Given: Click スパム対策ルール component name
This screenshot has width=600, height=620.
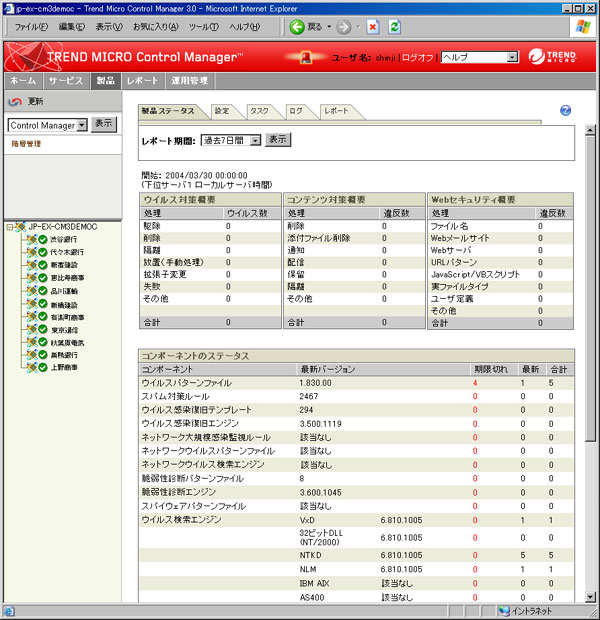Looking at the screenshot, I should pyautogui.click(x=175, y=397).
